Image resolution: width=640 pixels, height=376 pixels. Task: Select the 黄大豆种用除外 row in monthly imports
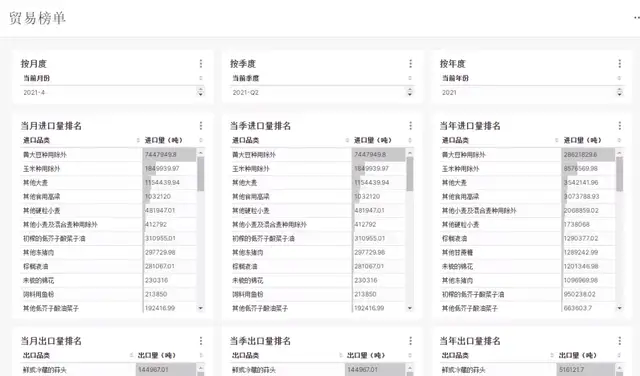tap(109, 155)
